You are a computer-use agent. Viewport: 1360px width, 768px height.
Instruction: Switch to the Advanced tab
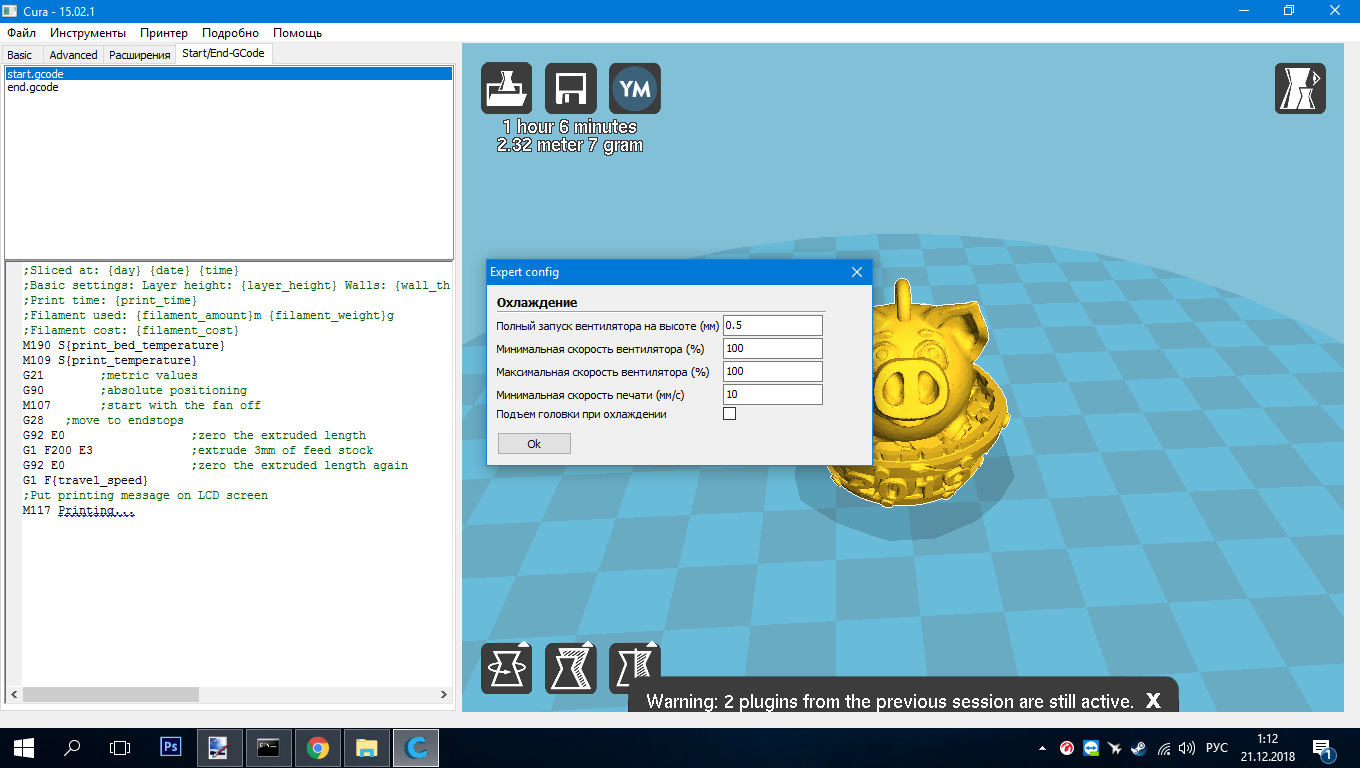[73, 55]
